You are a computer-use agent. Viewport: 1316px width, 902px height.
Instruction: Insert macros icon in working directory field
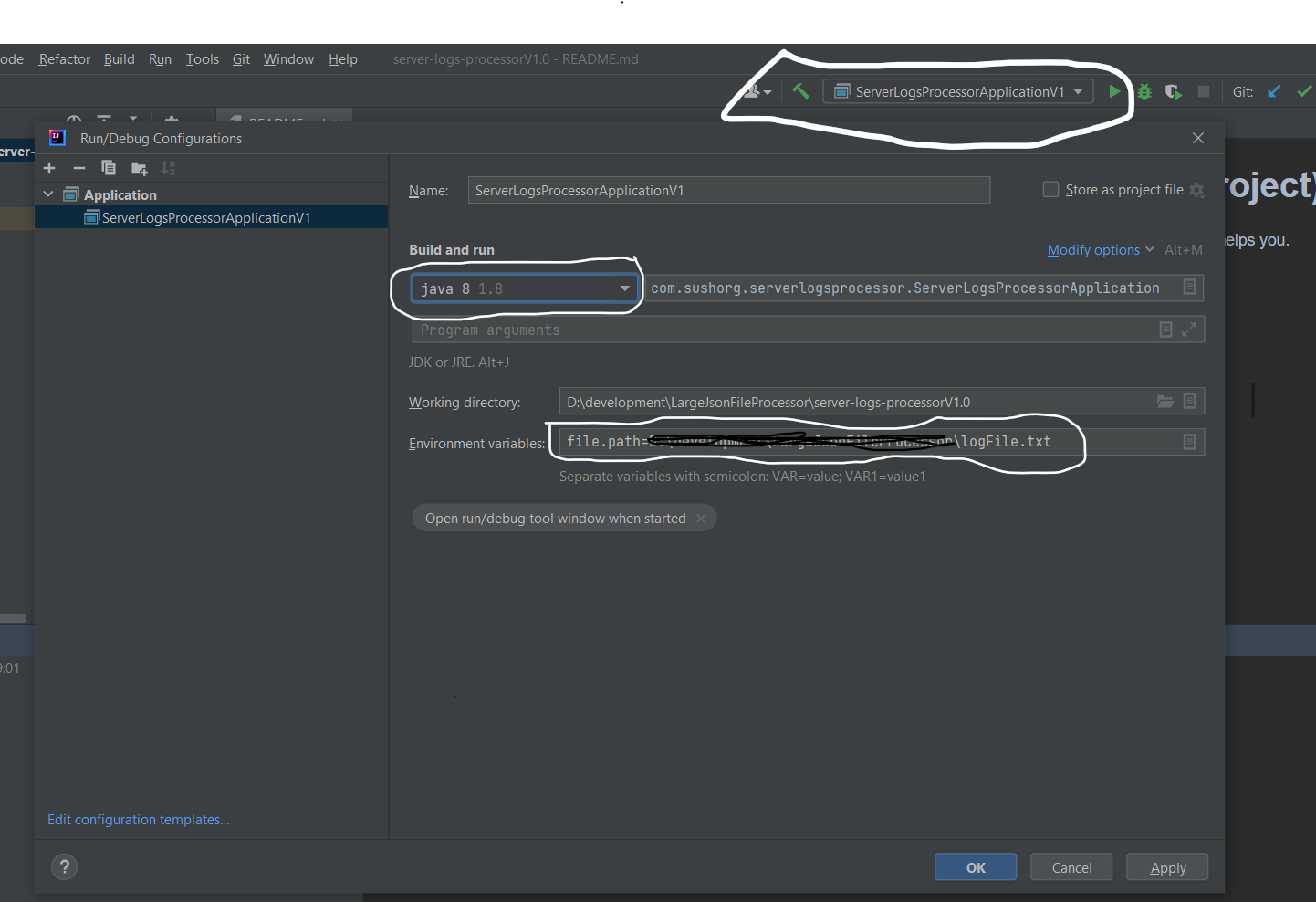(x=1190, y=402)
